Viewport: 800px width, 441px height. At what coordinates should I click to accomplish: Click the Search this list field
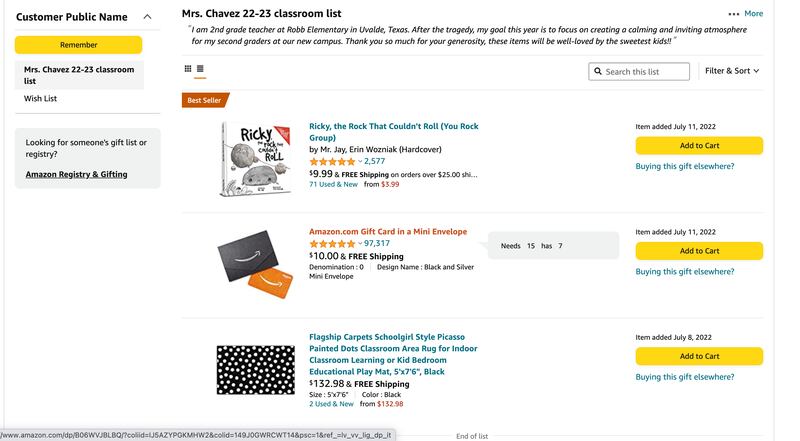[x=645, y=72]
